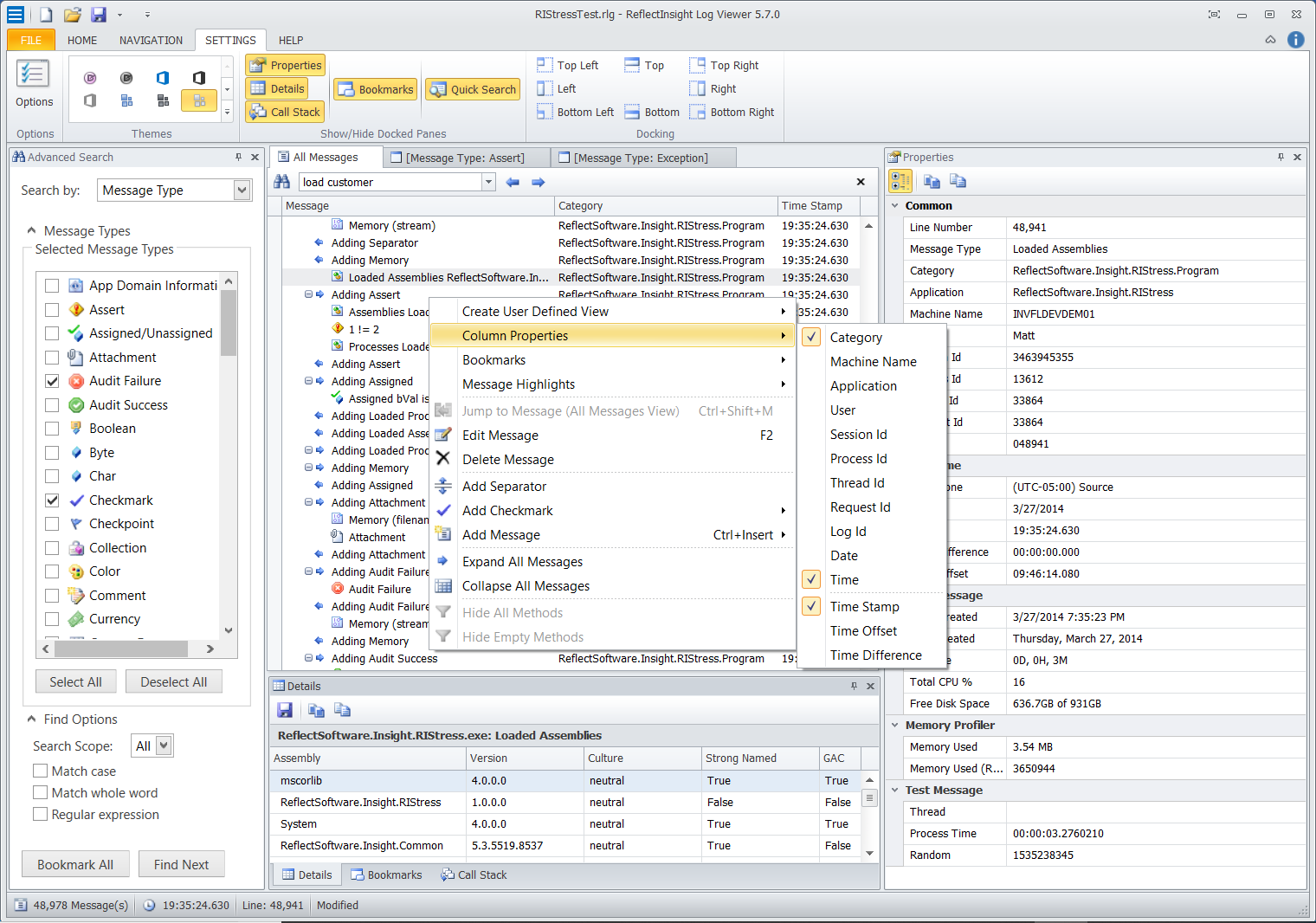1316x923 pixels.
Task: Go to next search result arrow
Action: tap(539, 182)
